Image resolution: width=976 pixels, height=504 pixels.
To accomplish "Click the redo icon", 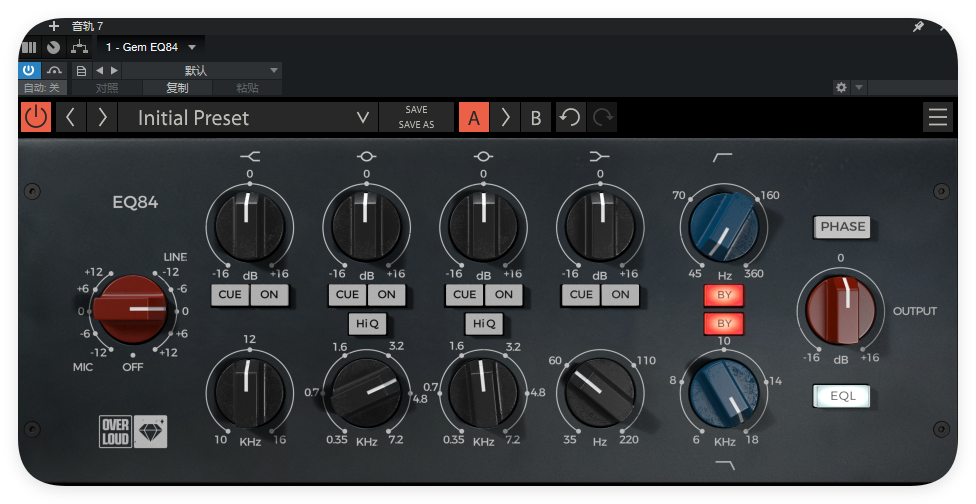I will [603, 117].
